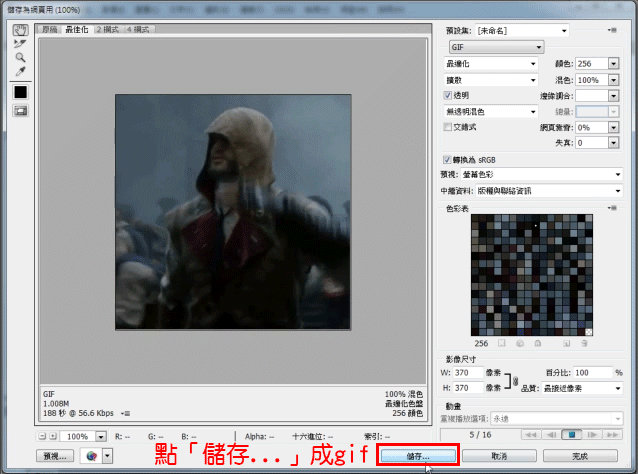This screenshot has width=638, height=474.
Task: Add new color icon in color table
Action: click(566, 343)
